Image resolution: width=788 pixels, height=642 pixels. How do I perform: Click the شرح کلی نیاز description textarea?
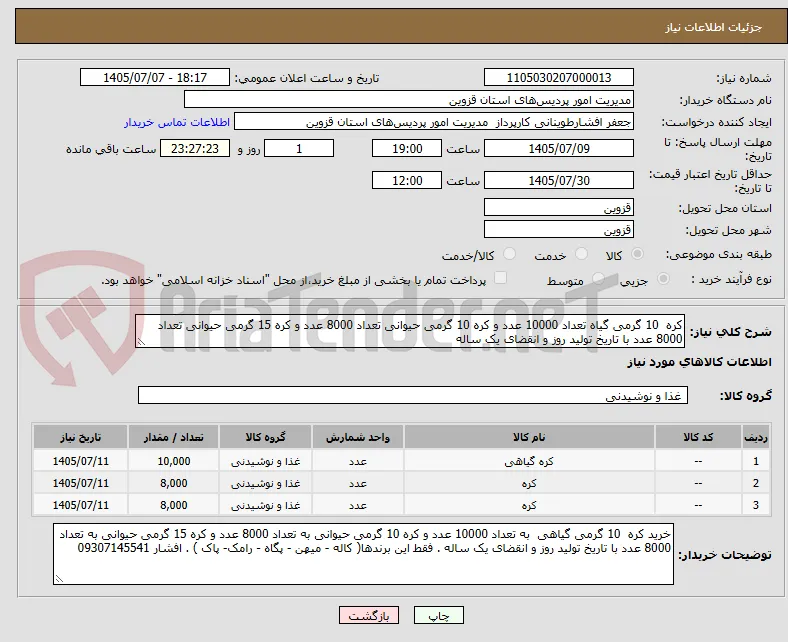click(x=410, y=332)
